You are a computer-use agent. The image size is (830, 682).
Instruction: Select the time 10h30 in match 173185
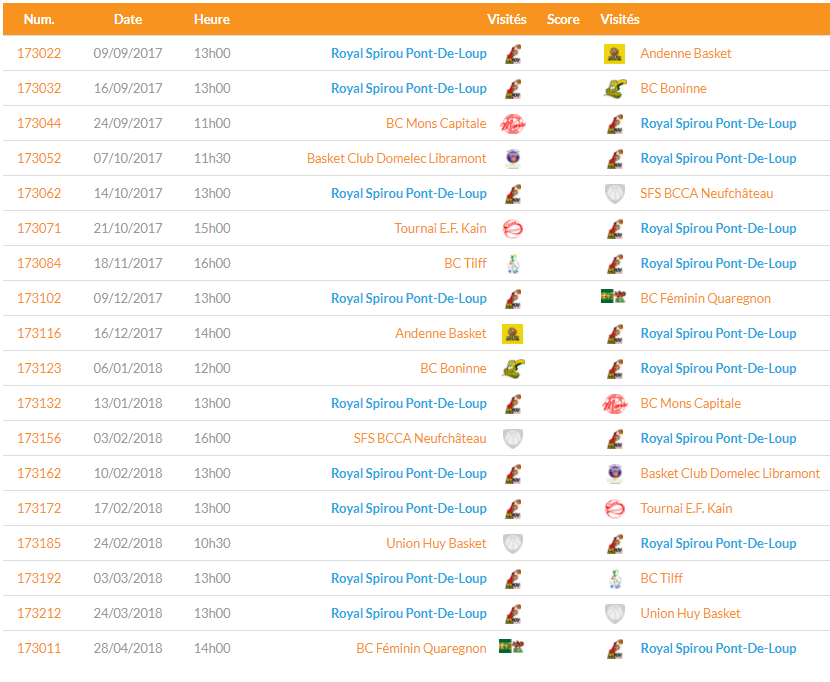tap(212, 543)
